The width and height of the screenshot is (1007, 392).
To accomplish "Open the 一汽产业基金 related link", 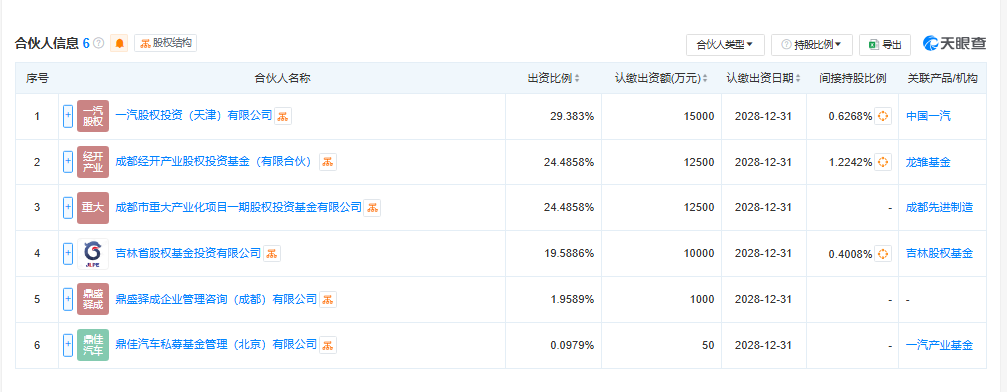I will click(939, 345).
